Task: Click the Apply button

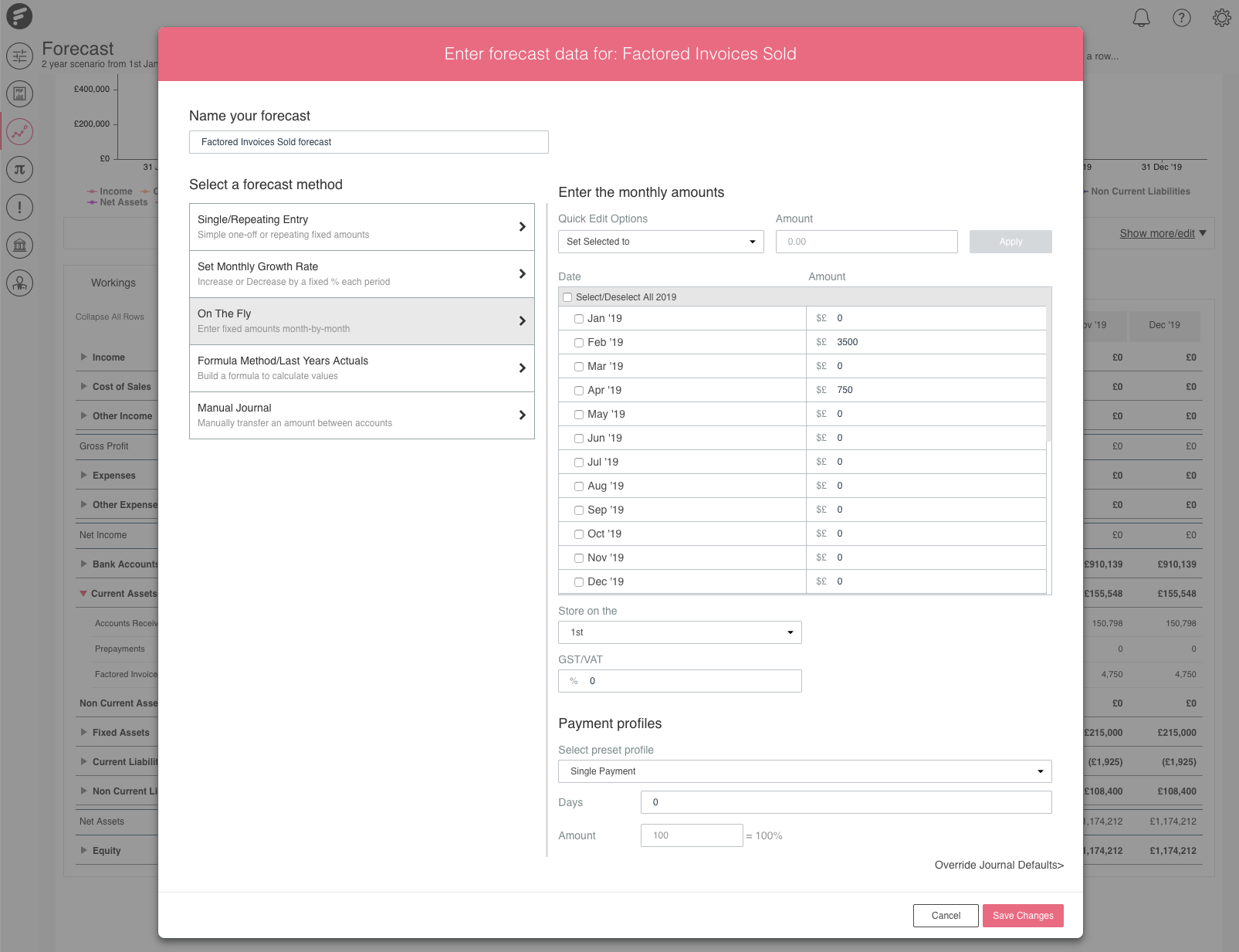Action: point(1010,242)
